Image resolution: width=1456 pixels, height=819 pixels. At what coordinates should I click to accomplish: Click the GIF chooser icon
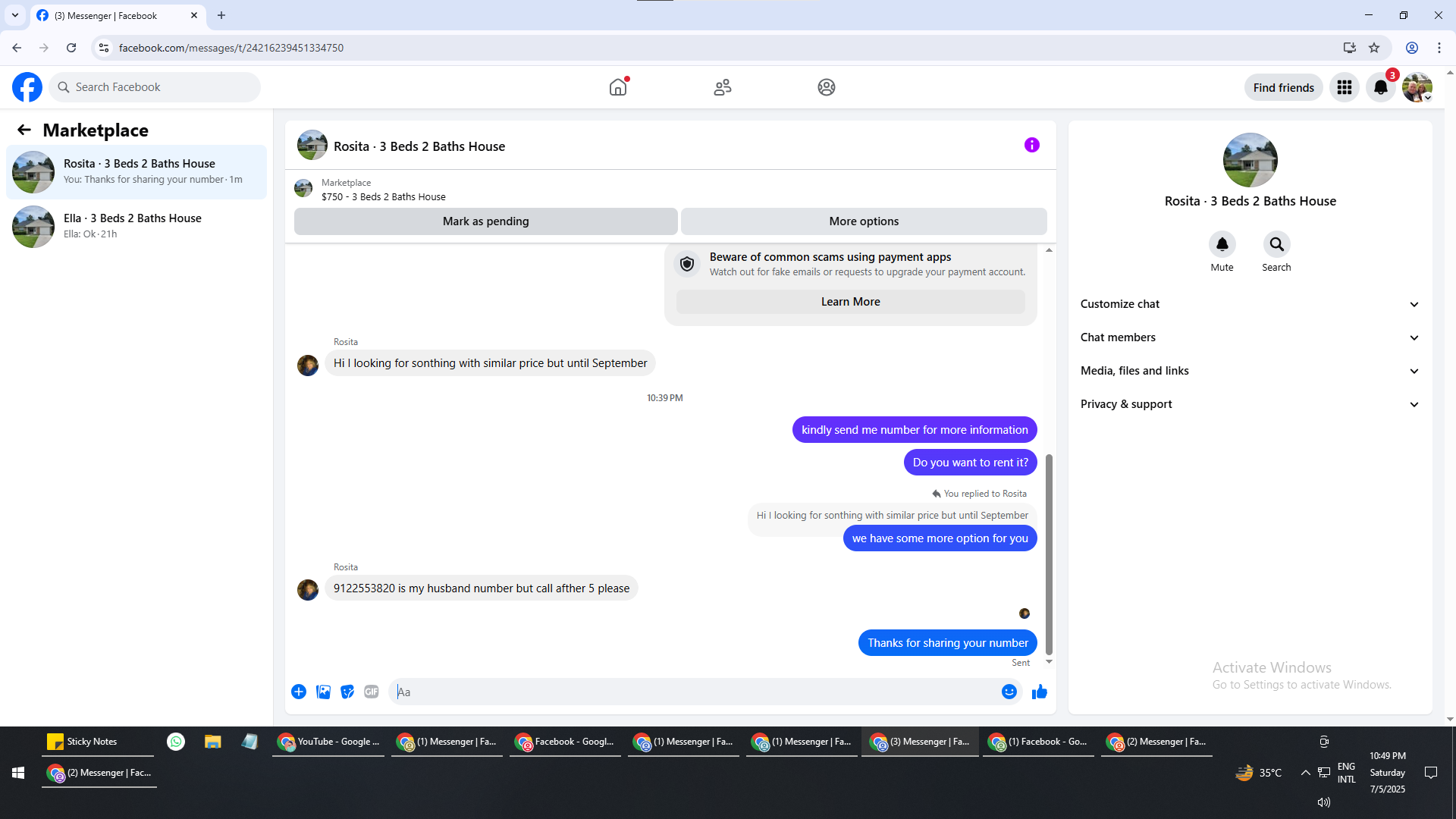371,692
